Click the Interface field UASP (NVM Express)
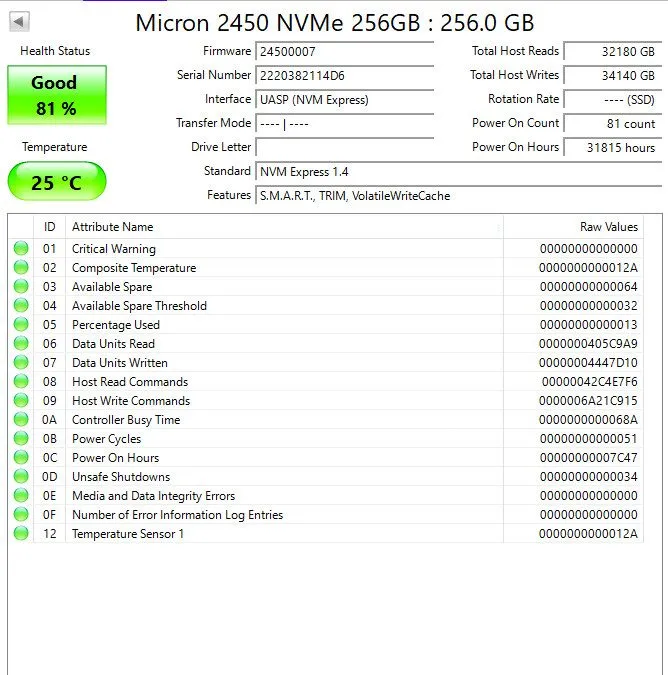Image resolution: width=668 pixels, height=675 pixels. (x=344, y=100)
